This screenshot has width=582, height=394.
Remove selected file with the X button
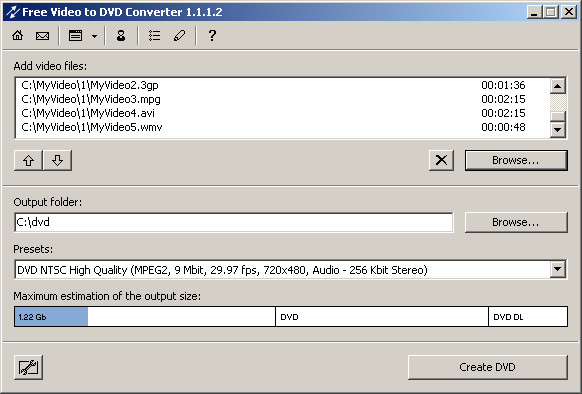[441, 160]
